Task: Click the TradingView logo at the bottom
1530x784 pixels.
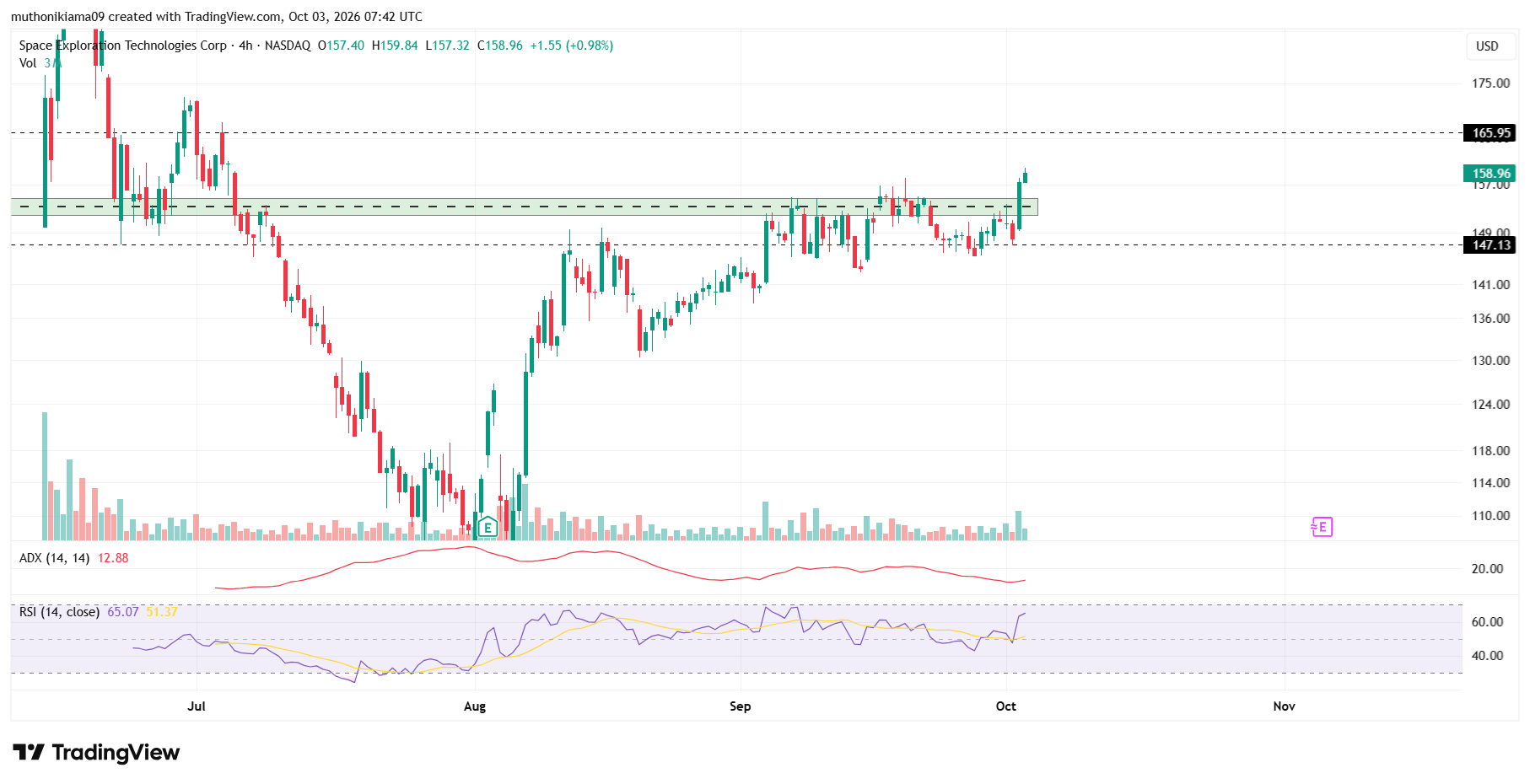Action: tap(96, 752)
